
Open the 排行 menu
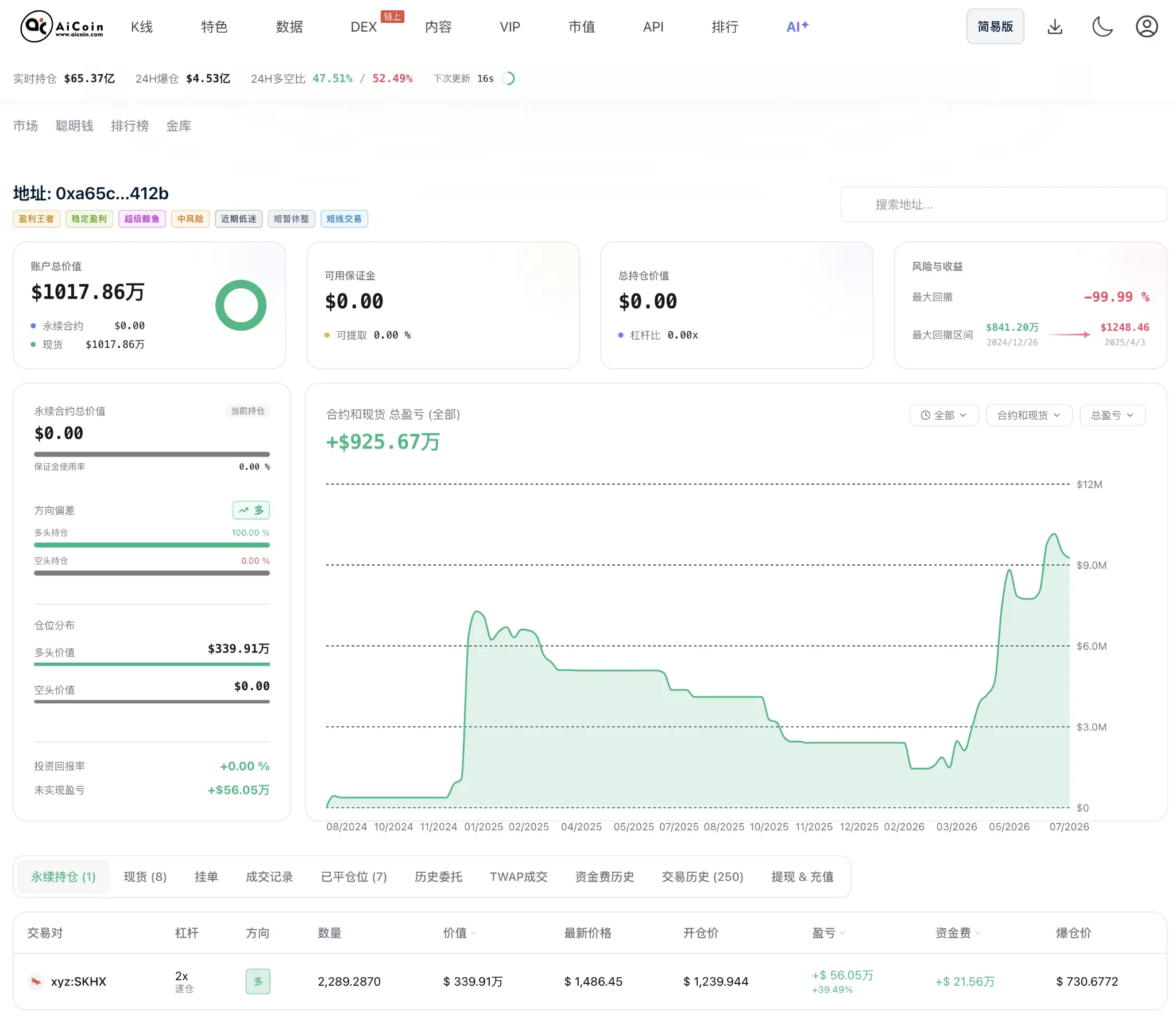click(725, 27)
